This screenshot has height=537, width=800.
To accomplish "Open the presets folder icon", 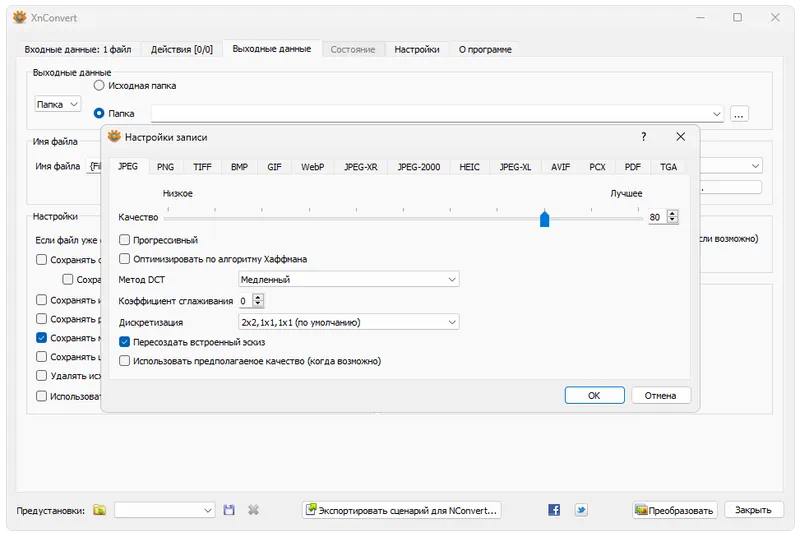I will [x=99, y=509].
